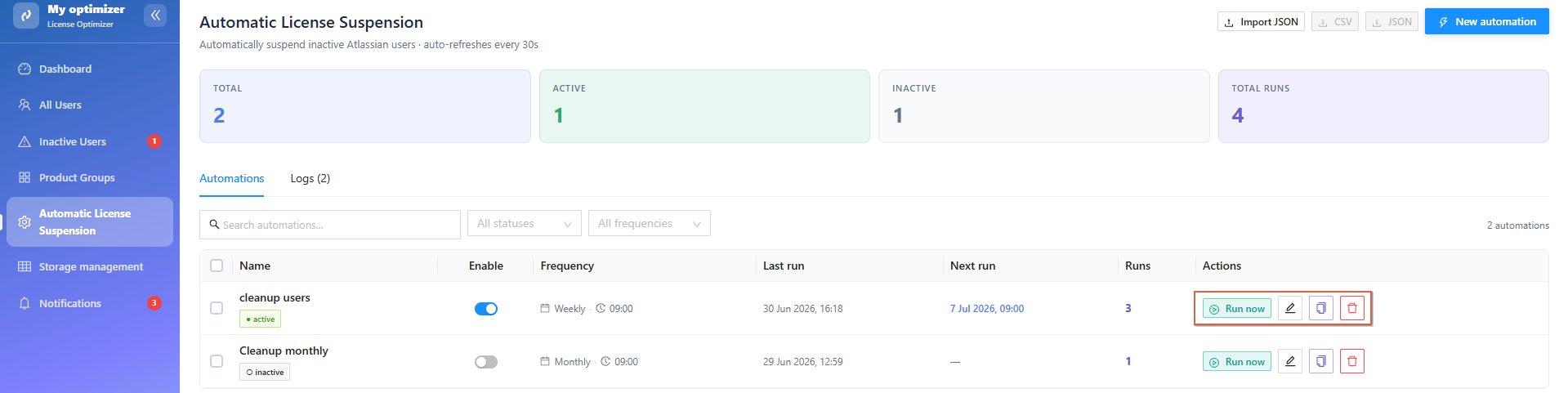Enable the Cleanup monthly toggle switch
This screenshot has height=393, width=1568.
click(x=486, y=362)
